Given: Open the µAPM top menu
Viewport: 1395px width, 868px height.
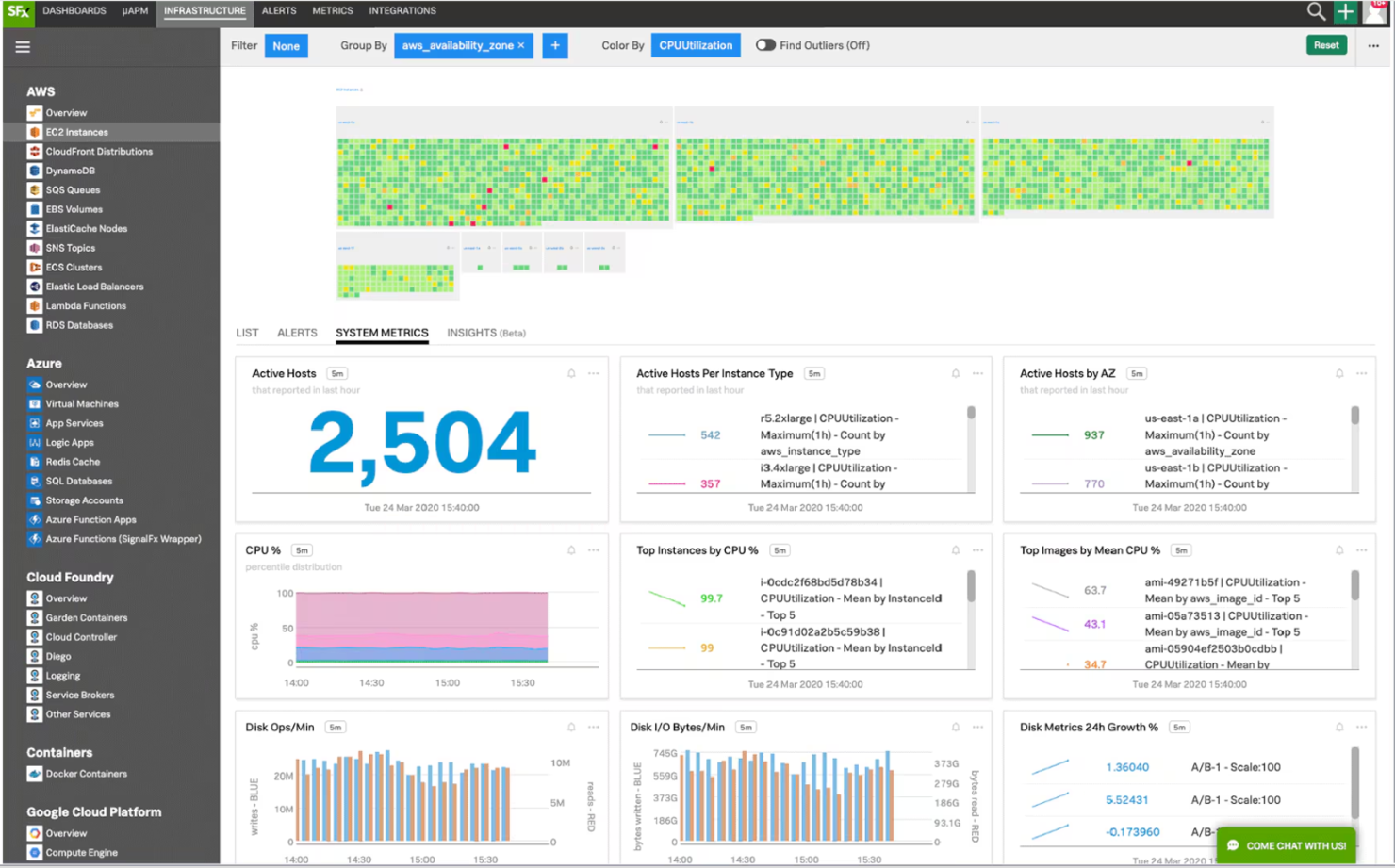Looking at the screenshot, I should (135, 11).
